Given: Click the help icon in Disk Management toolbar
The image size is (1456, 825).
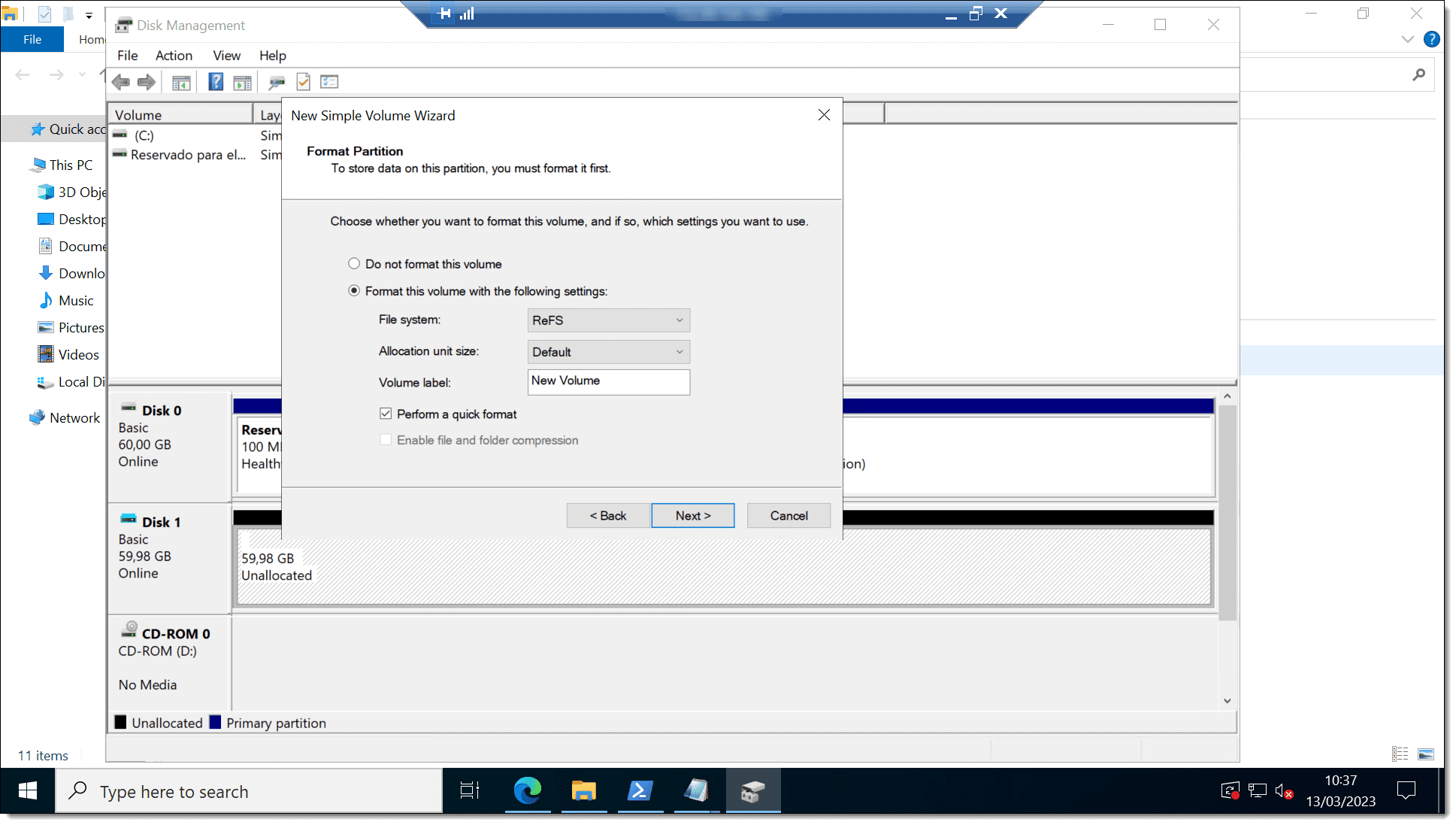Looking at the screenshot, I should (x=217, y=81).
